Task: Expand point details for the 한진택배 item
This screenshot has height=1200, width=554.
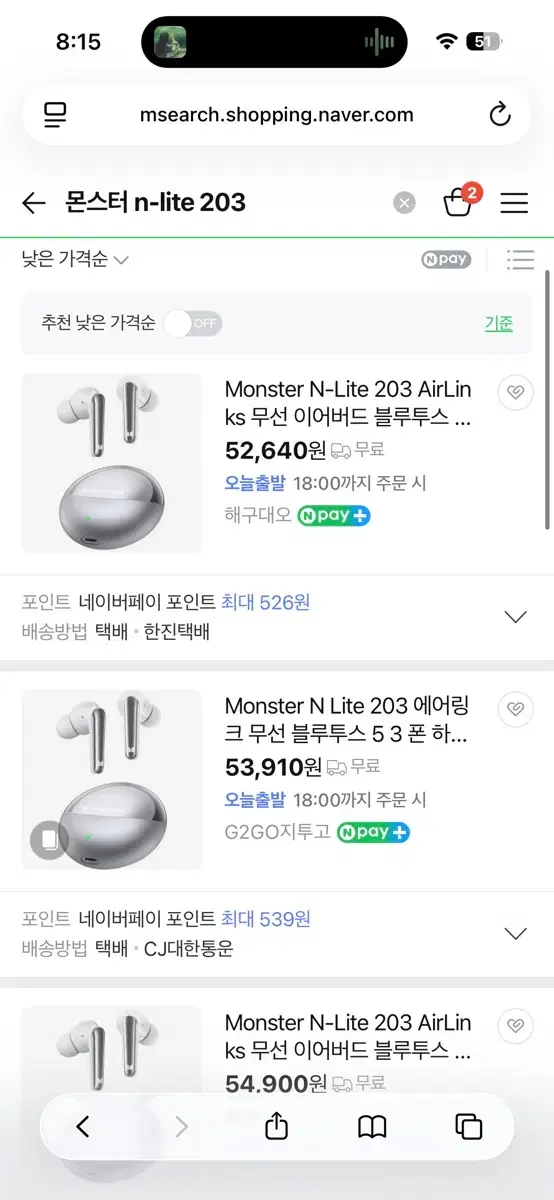Action: point(515,617)
